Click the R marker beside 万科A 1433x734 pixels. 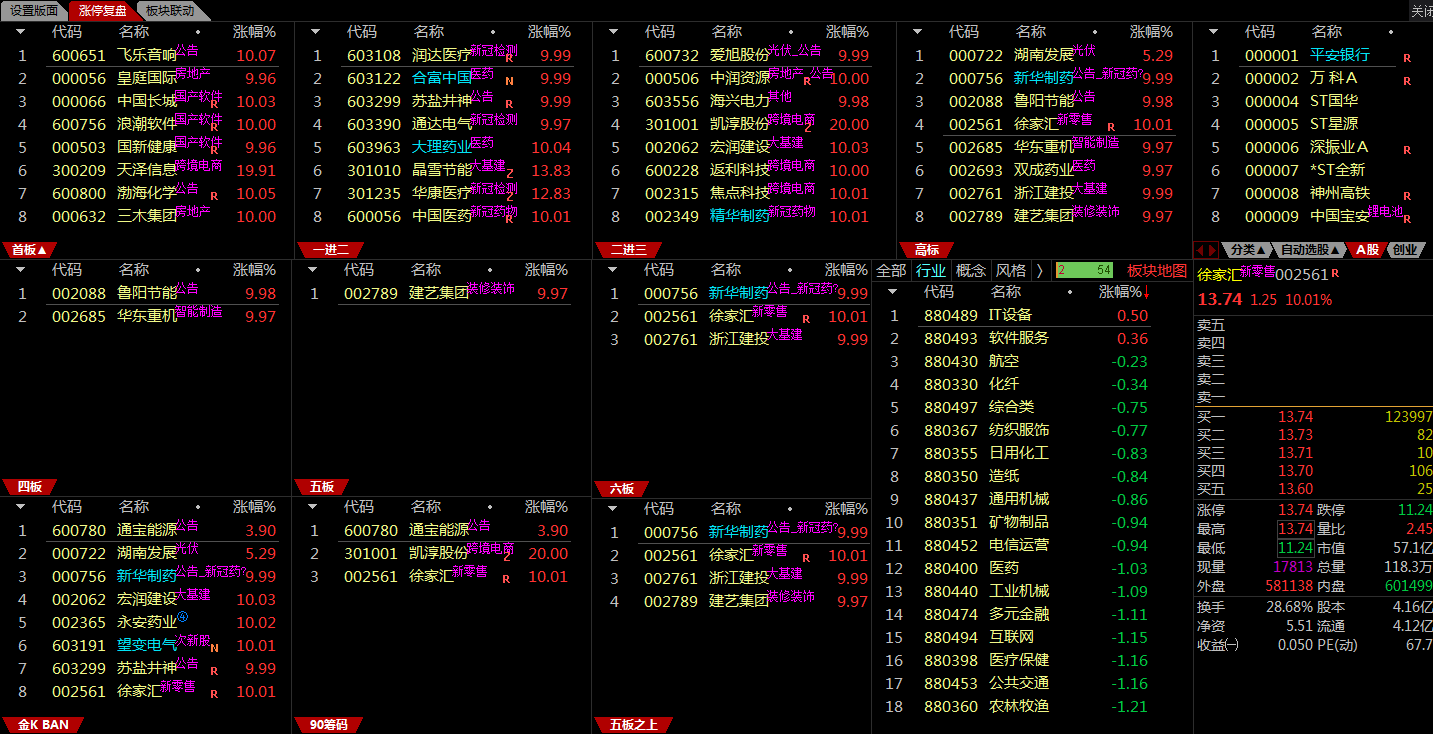[1407, 81]
